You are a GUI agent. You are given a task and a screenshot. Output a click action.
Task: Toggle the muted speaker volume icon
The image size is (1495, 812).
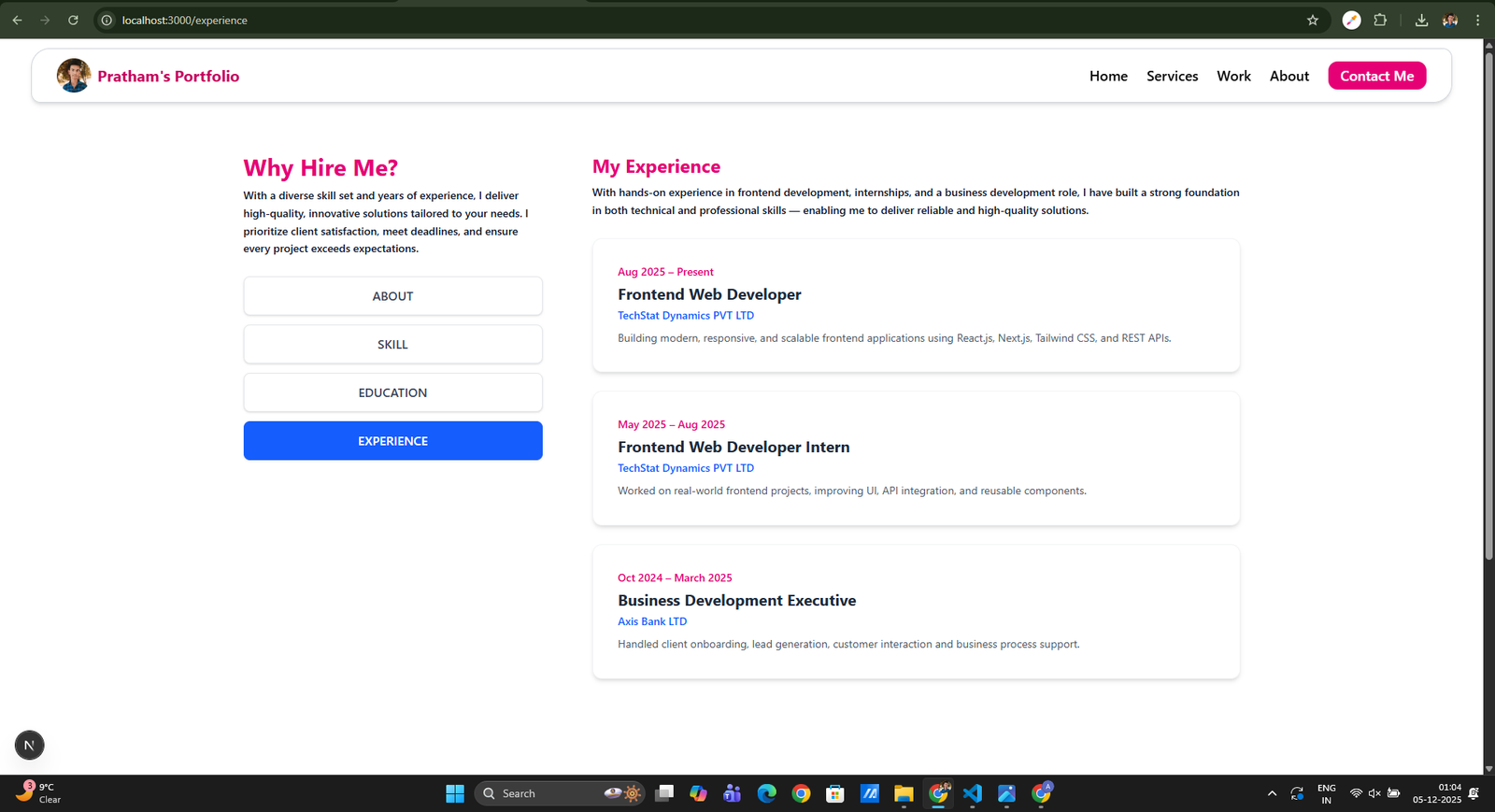(x=1374, y=793)
